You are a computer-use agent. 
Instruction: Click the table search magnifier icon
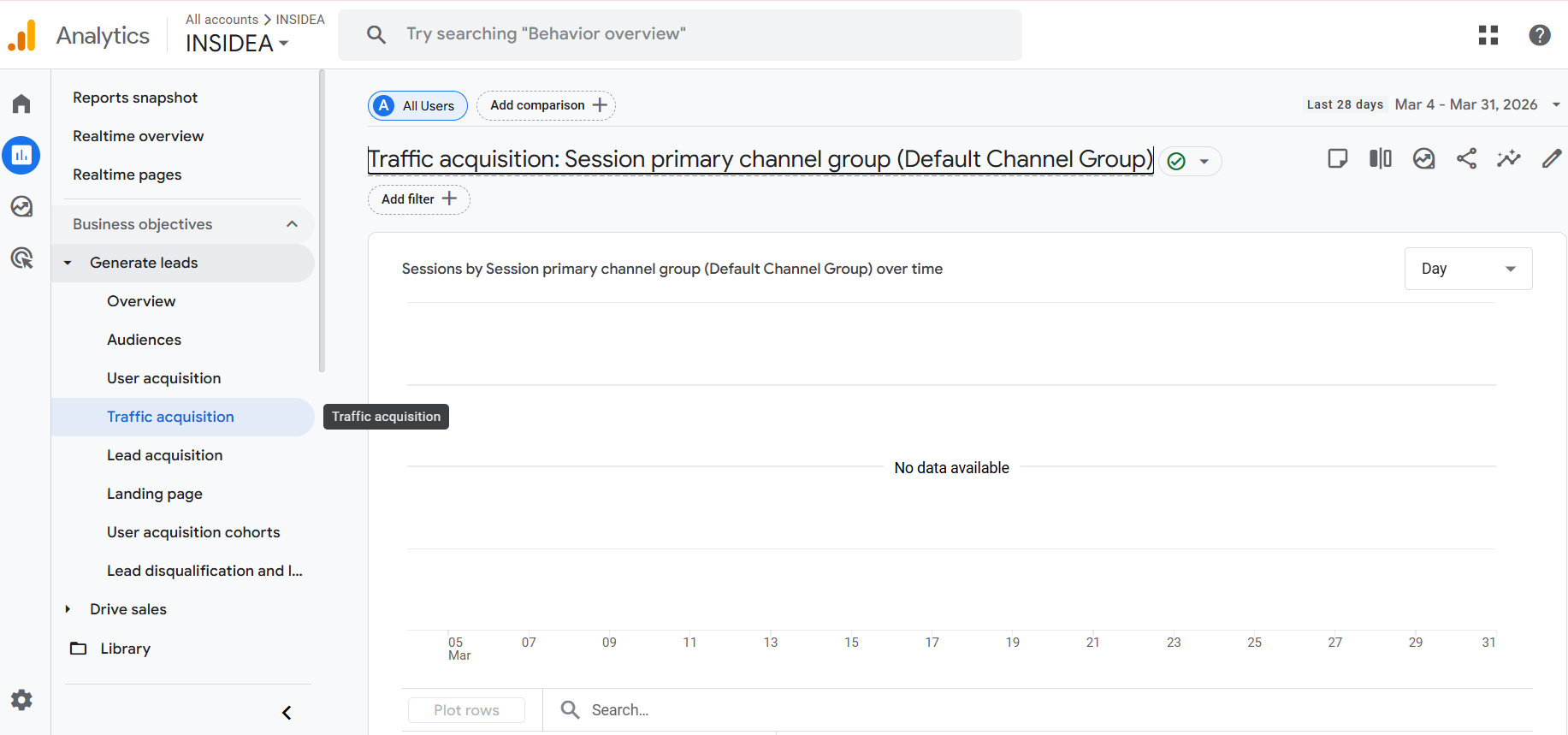(x=570, y=709)
